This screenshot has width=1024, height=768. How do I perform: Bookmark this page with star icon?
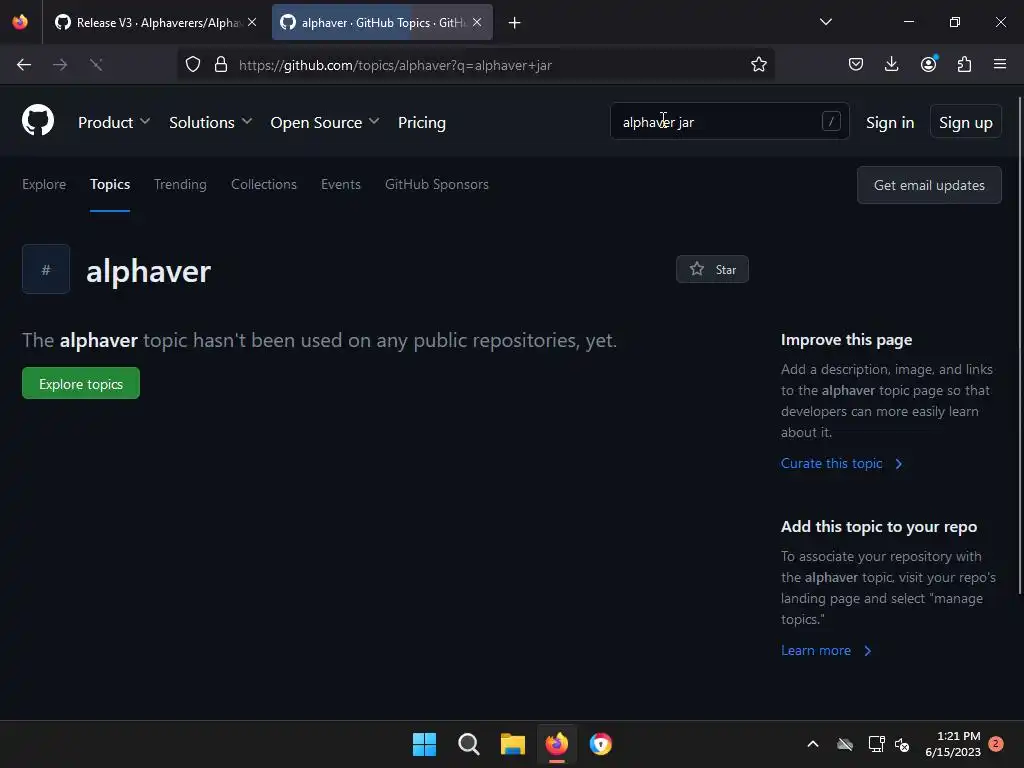coord(758,65)
